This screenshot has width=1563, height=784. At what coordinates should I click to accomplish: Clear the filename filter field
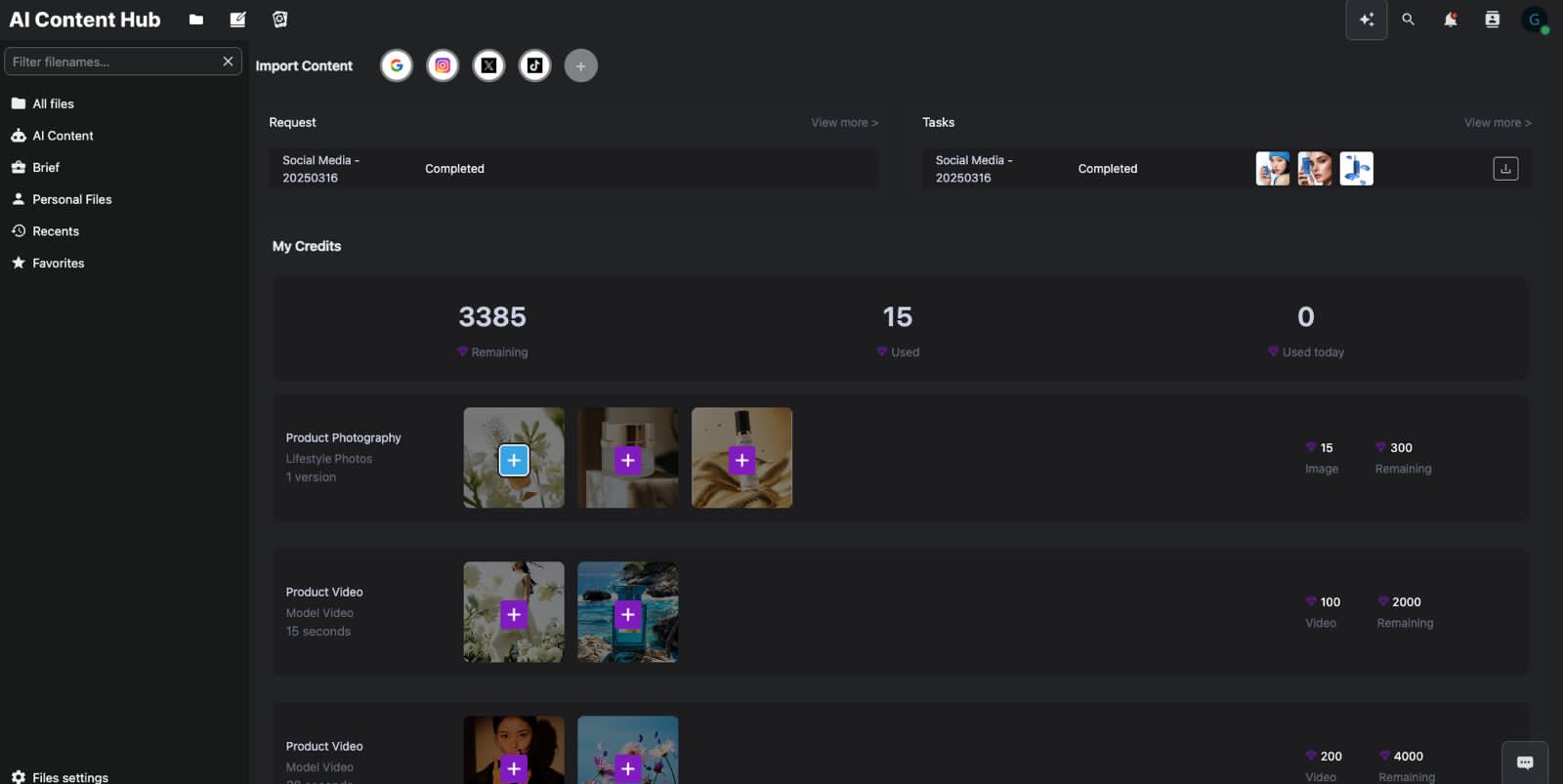(x=228, y=62)
